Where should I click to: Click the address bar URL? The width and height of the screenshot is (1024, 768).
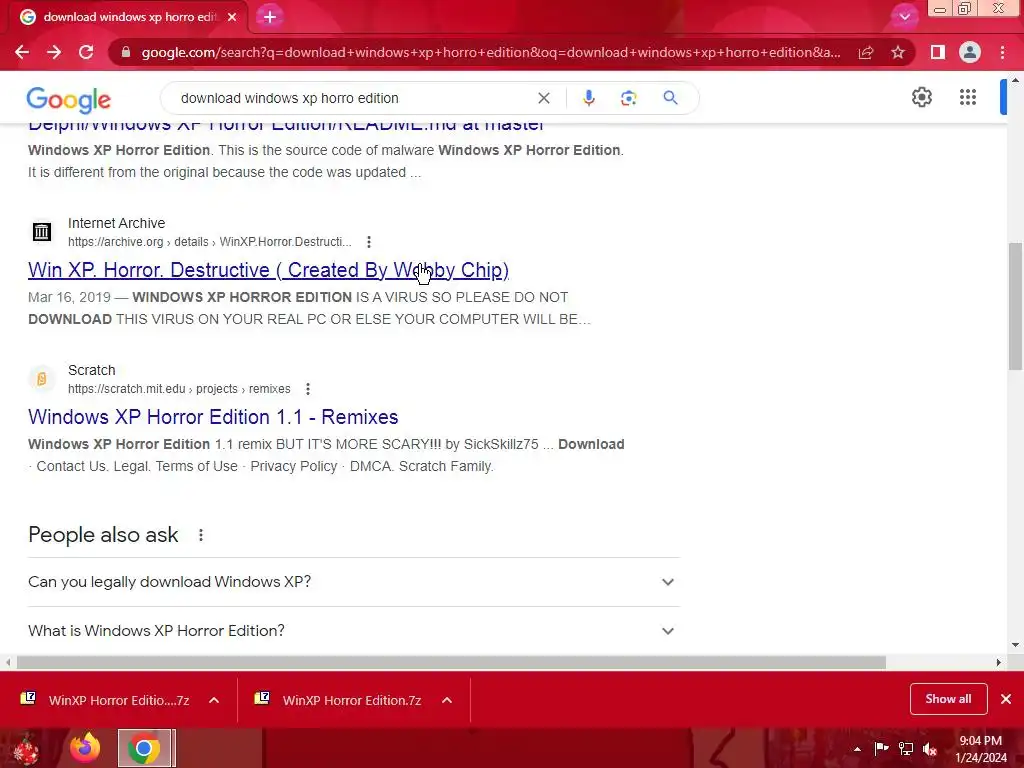(x=490, y=52)
